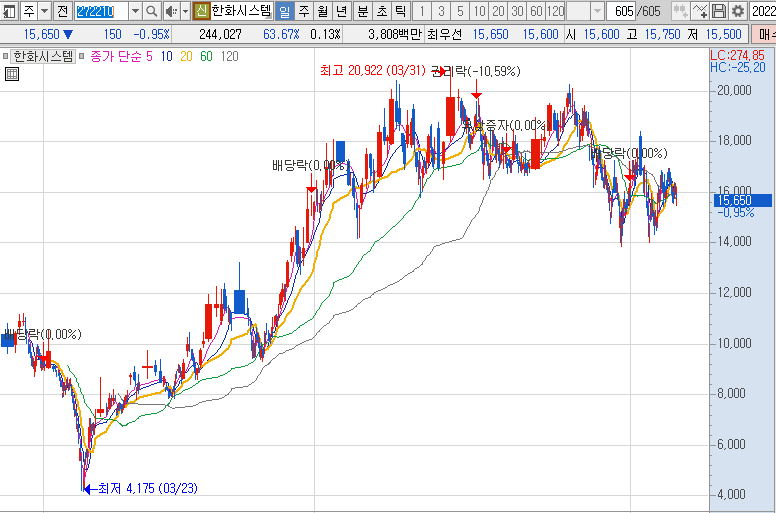Click the 최저 4,175 (03/23) low label
This screenshot has height=513, width=776.
pos(147,489)
